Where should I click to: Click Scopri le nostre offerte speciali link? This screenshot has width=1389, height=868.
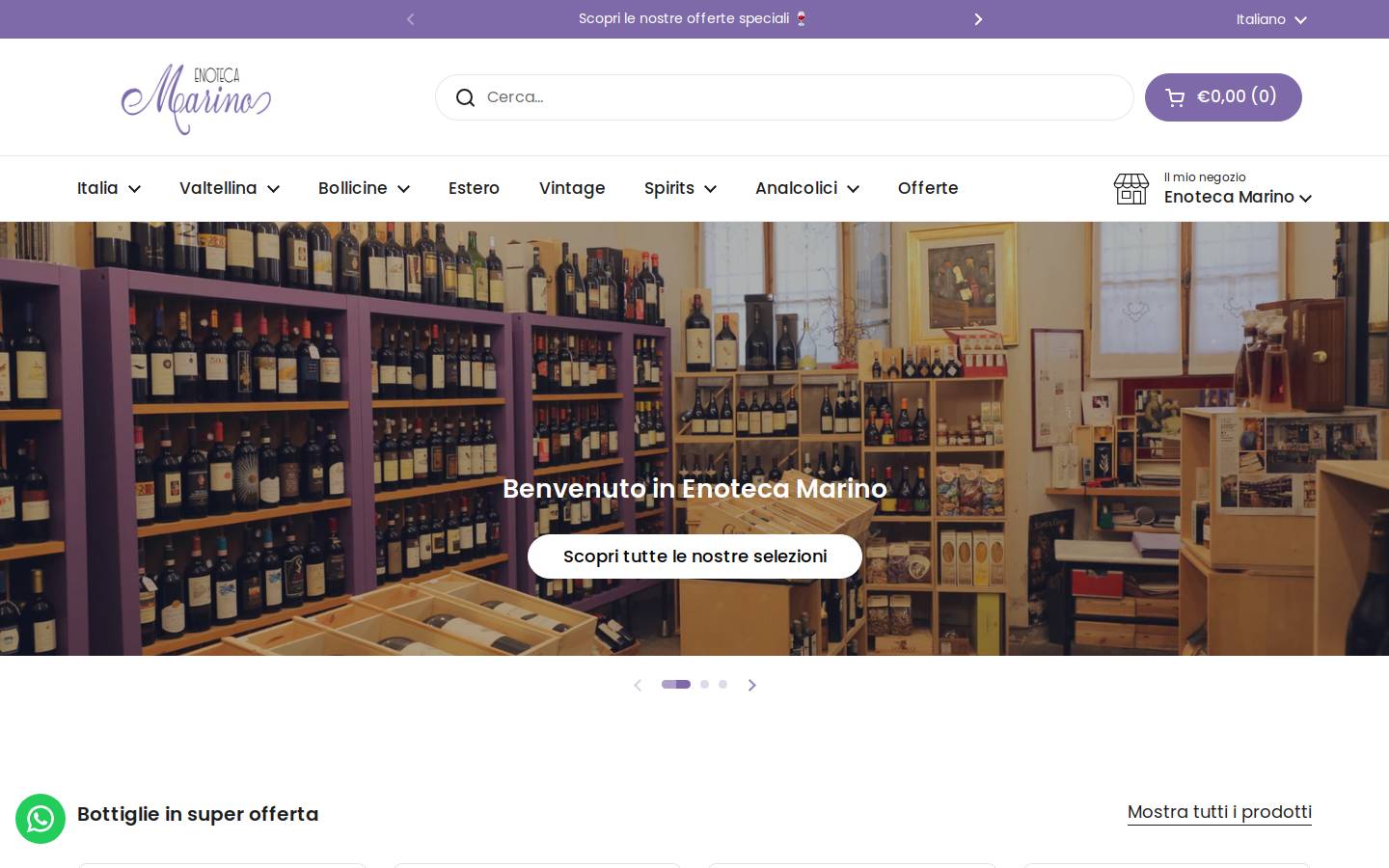pos(694,18)
